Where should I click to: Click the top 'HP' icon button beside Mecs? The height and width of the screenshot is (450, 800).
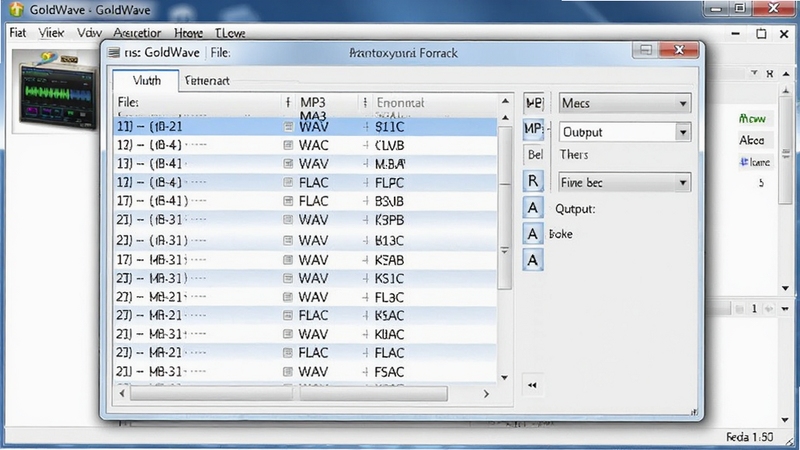click(534, 103)
